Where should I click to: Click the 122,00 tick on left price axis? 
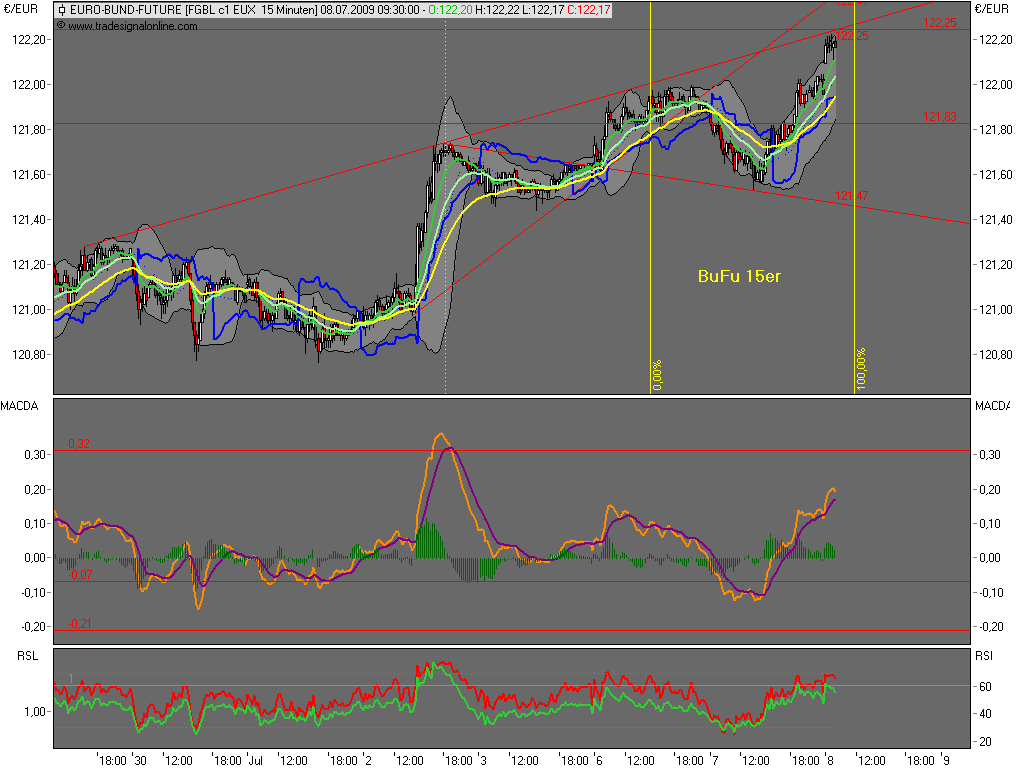coord(29,85)
